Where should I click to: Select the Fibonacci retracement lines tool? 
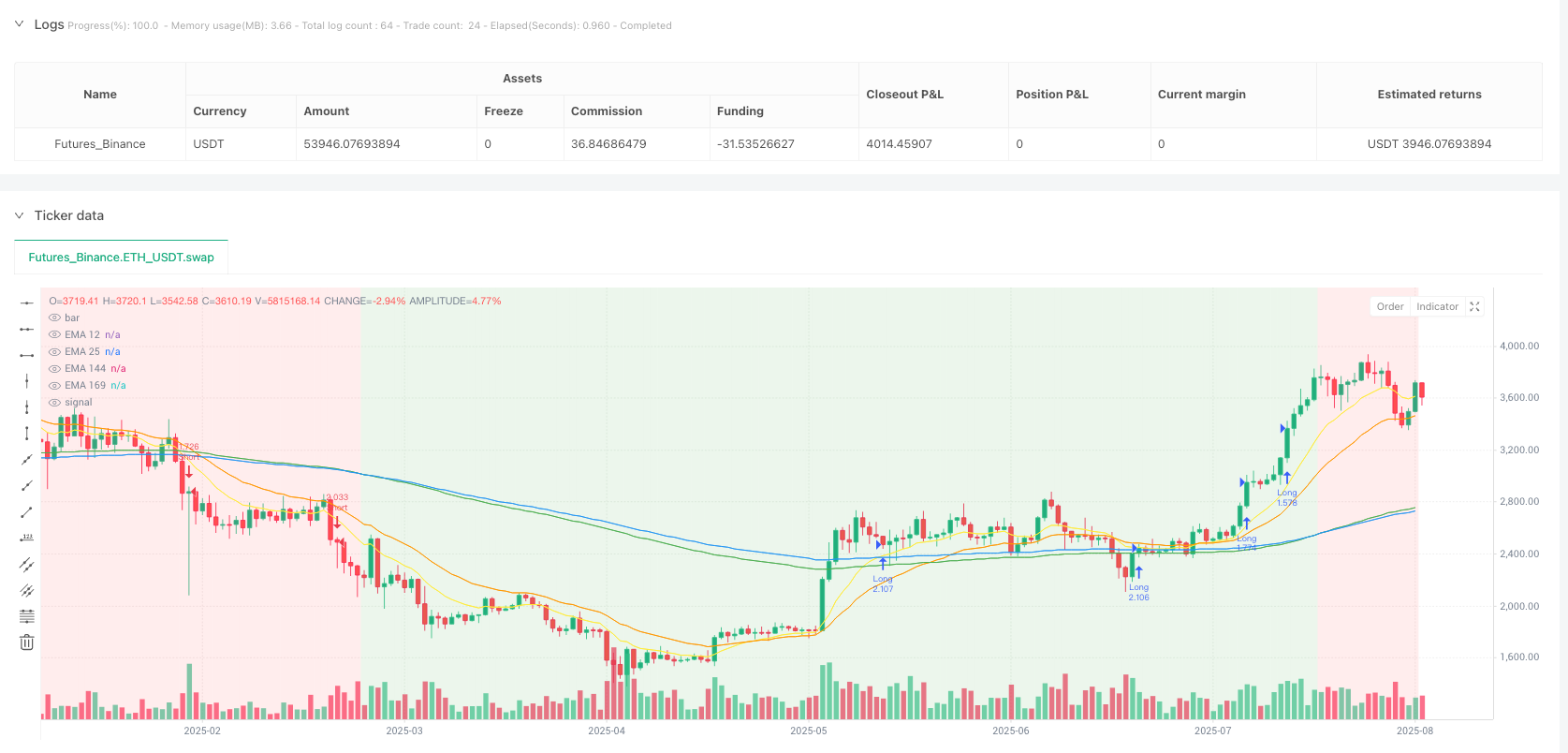(x=27, y=616)
